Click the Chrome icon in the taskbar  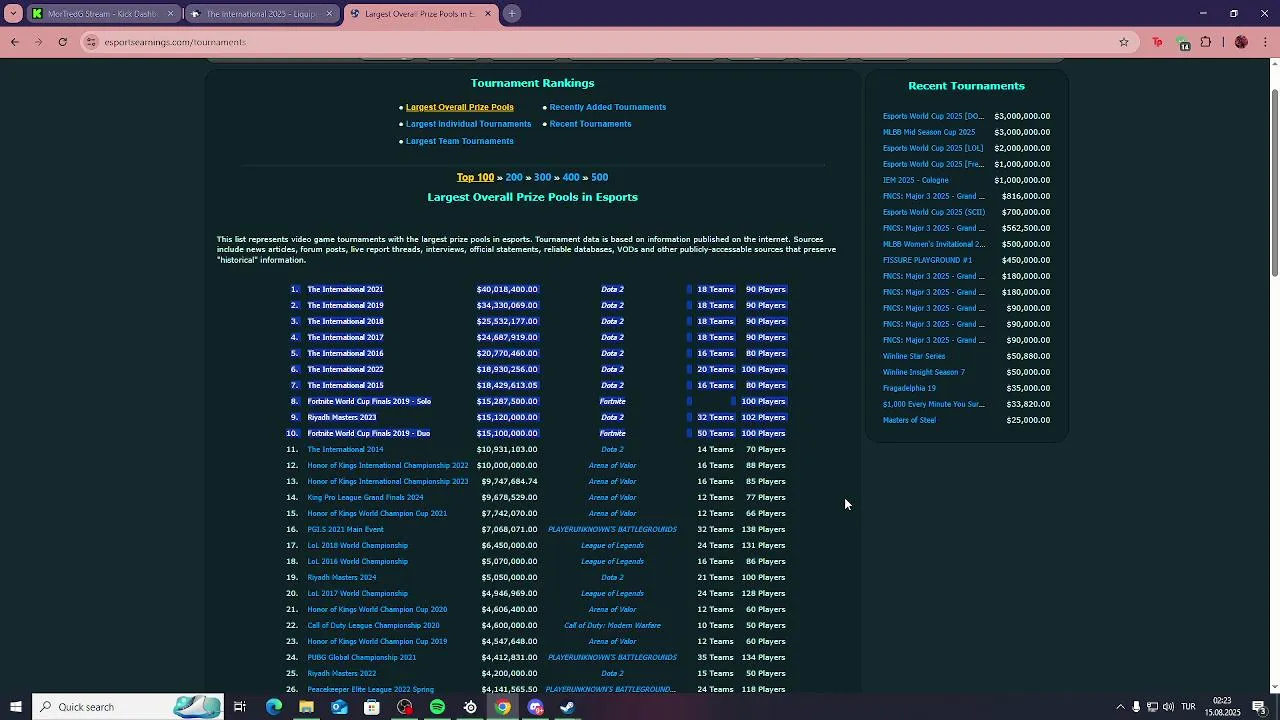point(503,707)
